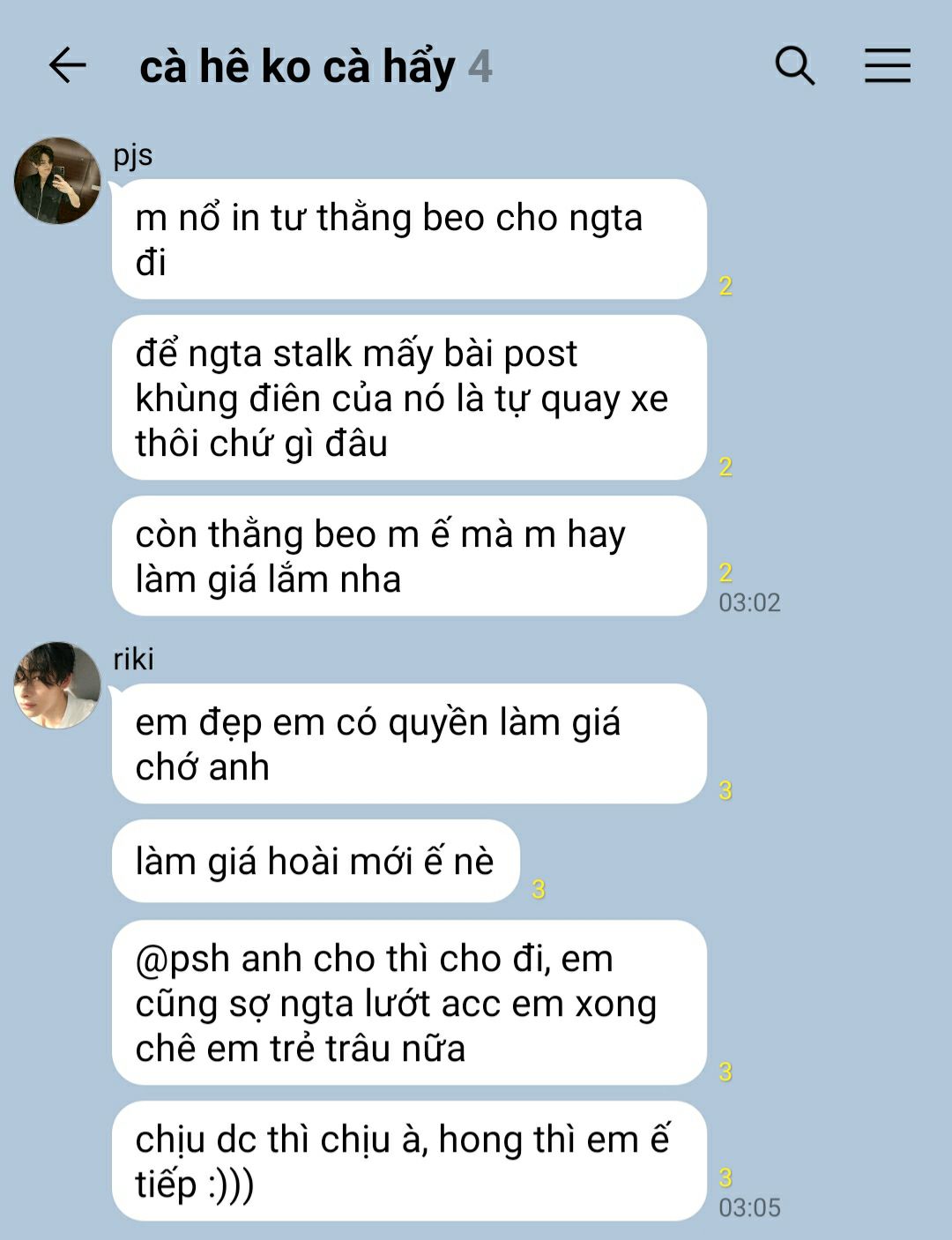Tap the member count 4 in header
952x1240 pixels.
coord(480,67)
